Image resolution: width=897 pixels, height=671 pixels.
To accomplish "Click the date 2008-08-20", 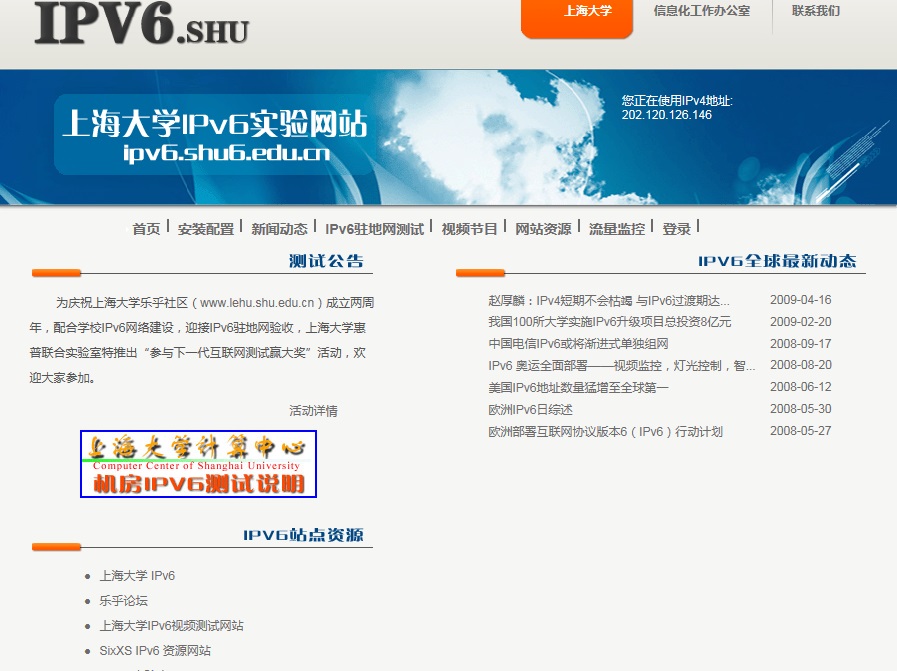I will click(x=800, y=365).
